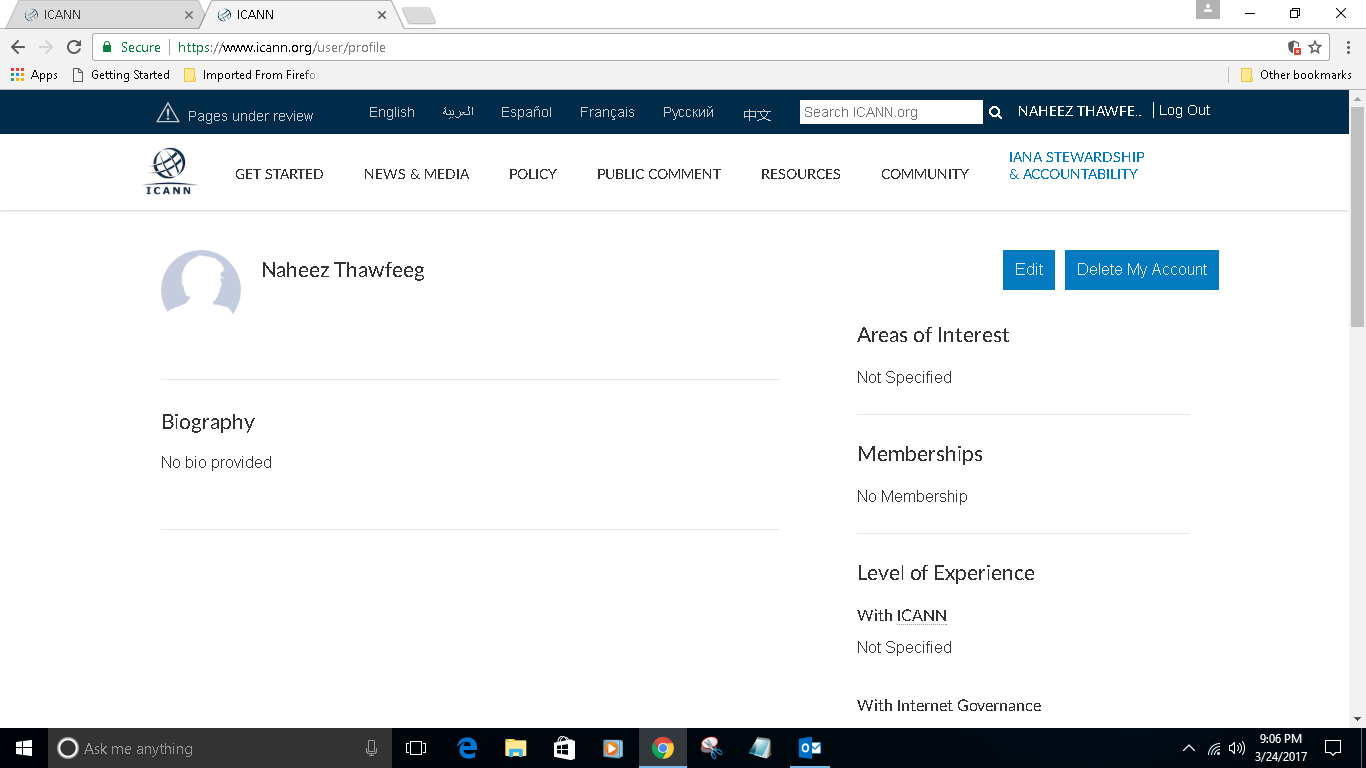This screenshot has height=768, width=1366.
Task: Click the Delete My Account button
Action: point(1141,269)
